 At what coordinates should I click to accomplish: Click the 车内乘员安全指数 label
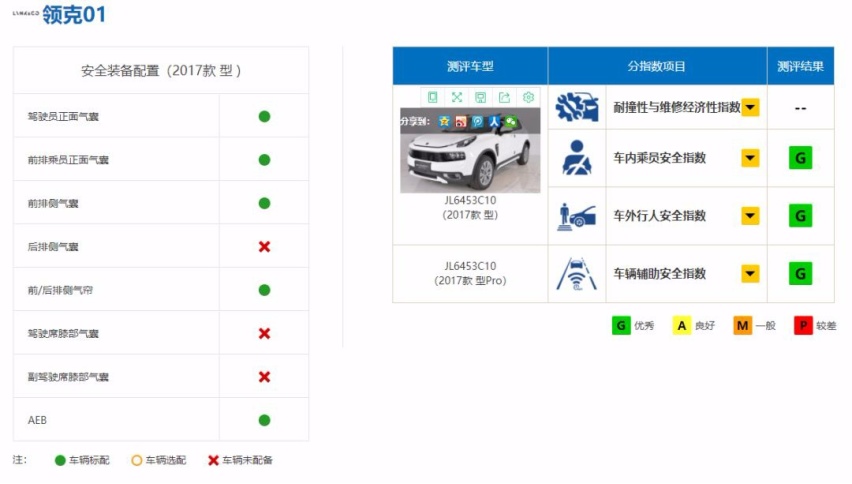click(660, 158)
